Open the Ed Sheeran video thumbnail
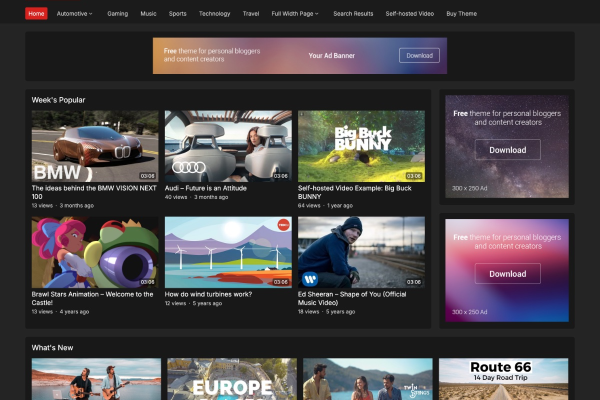The height and width of the screenshot is (400, 600). coord(361,252)
